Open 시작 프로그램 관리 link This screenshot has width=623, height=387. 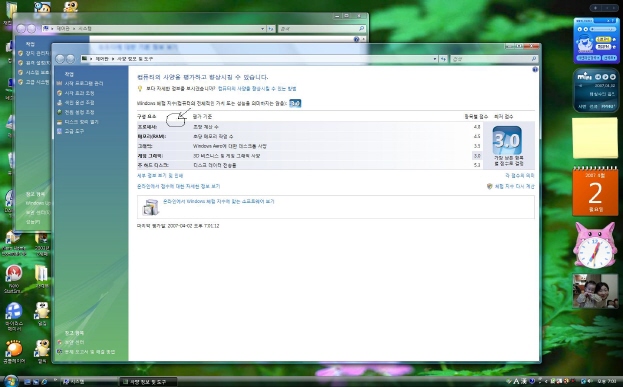tap(84, 83)
